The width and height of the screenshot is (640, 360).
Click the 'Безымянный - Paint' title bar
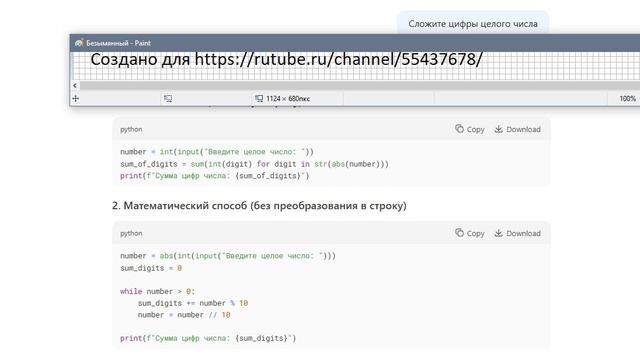coord(355,43)
